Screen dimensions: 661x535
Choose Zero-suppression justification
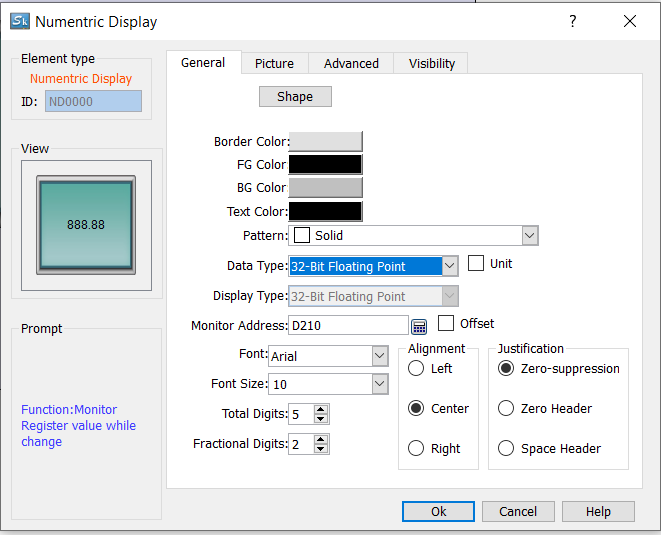505,368
